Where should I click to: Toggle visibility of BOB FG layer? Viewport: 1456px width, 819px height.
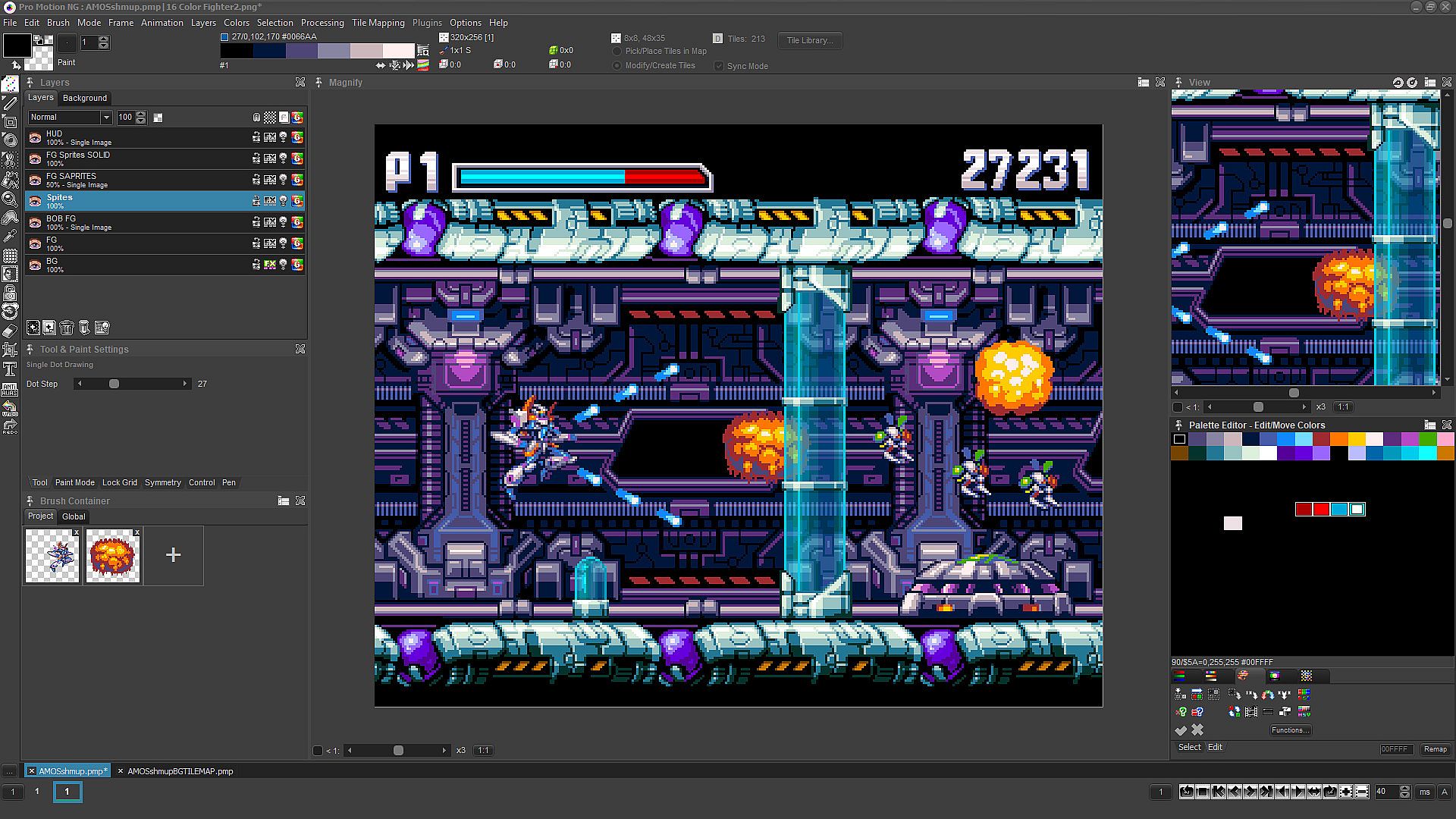click(x=35, y=222)
